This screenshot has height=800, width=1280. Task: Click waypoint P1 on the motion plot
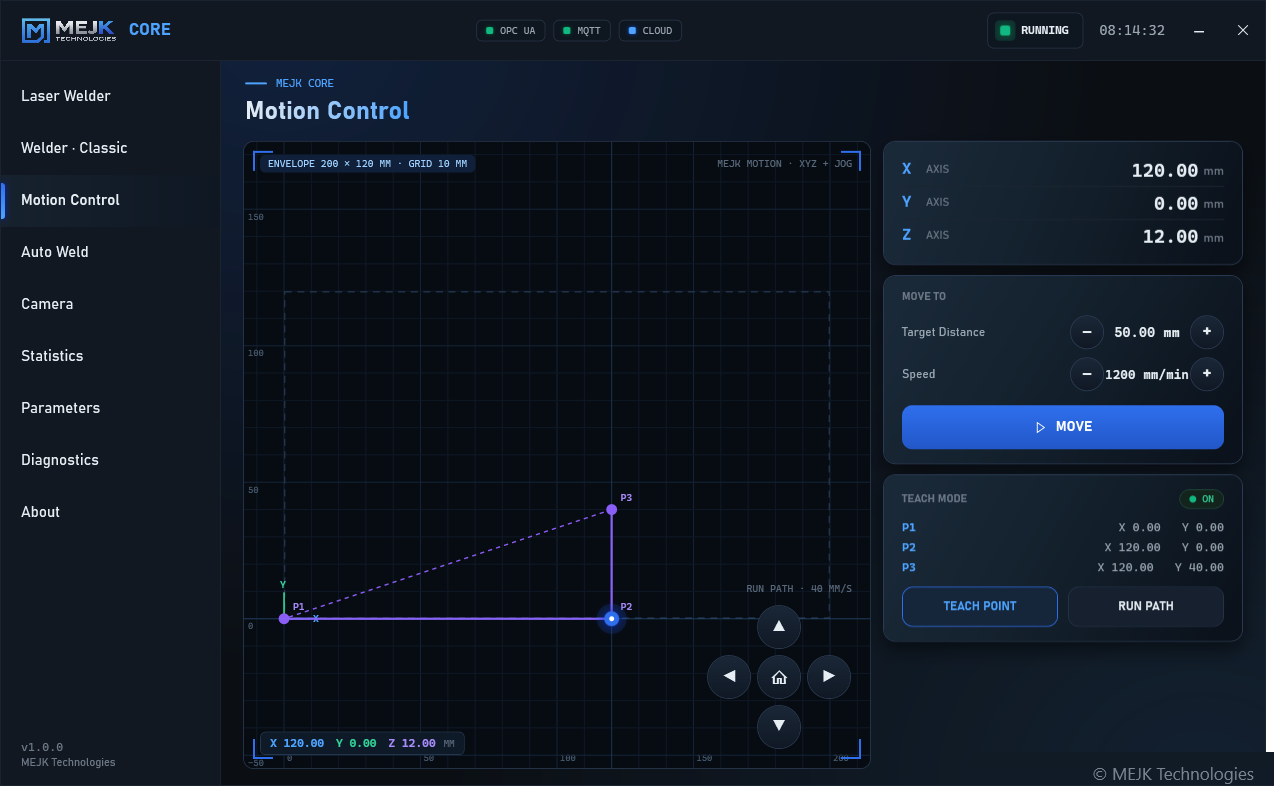pos(284,619)
